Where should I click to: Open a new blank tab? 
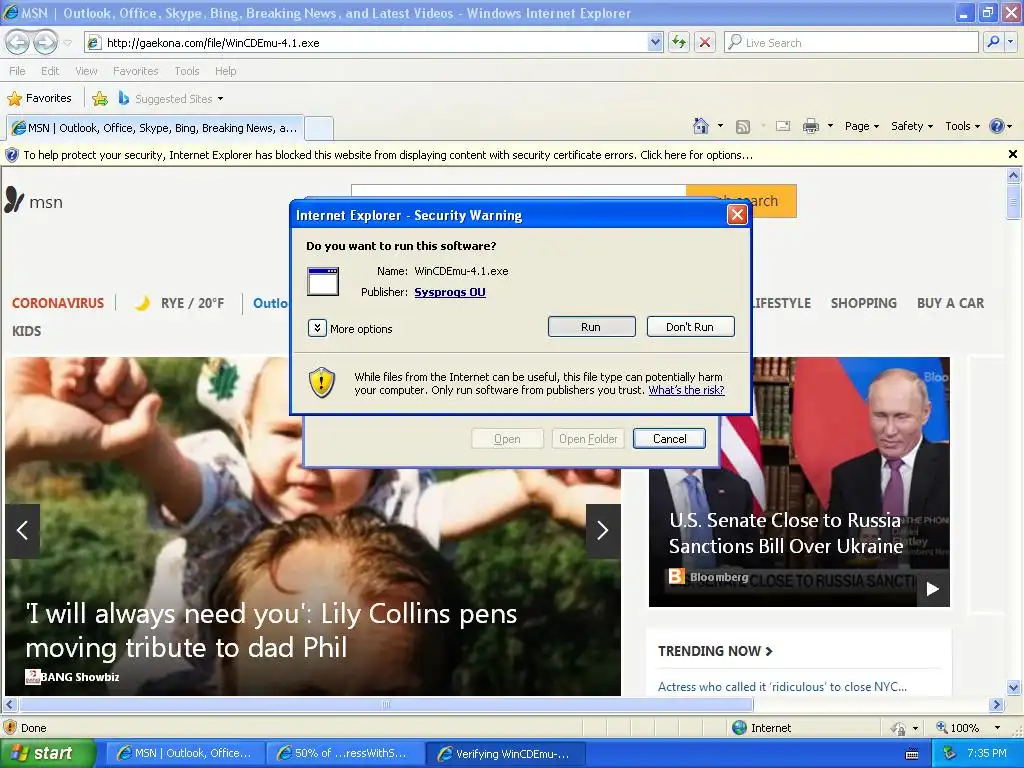(x=319, y=128)
